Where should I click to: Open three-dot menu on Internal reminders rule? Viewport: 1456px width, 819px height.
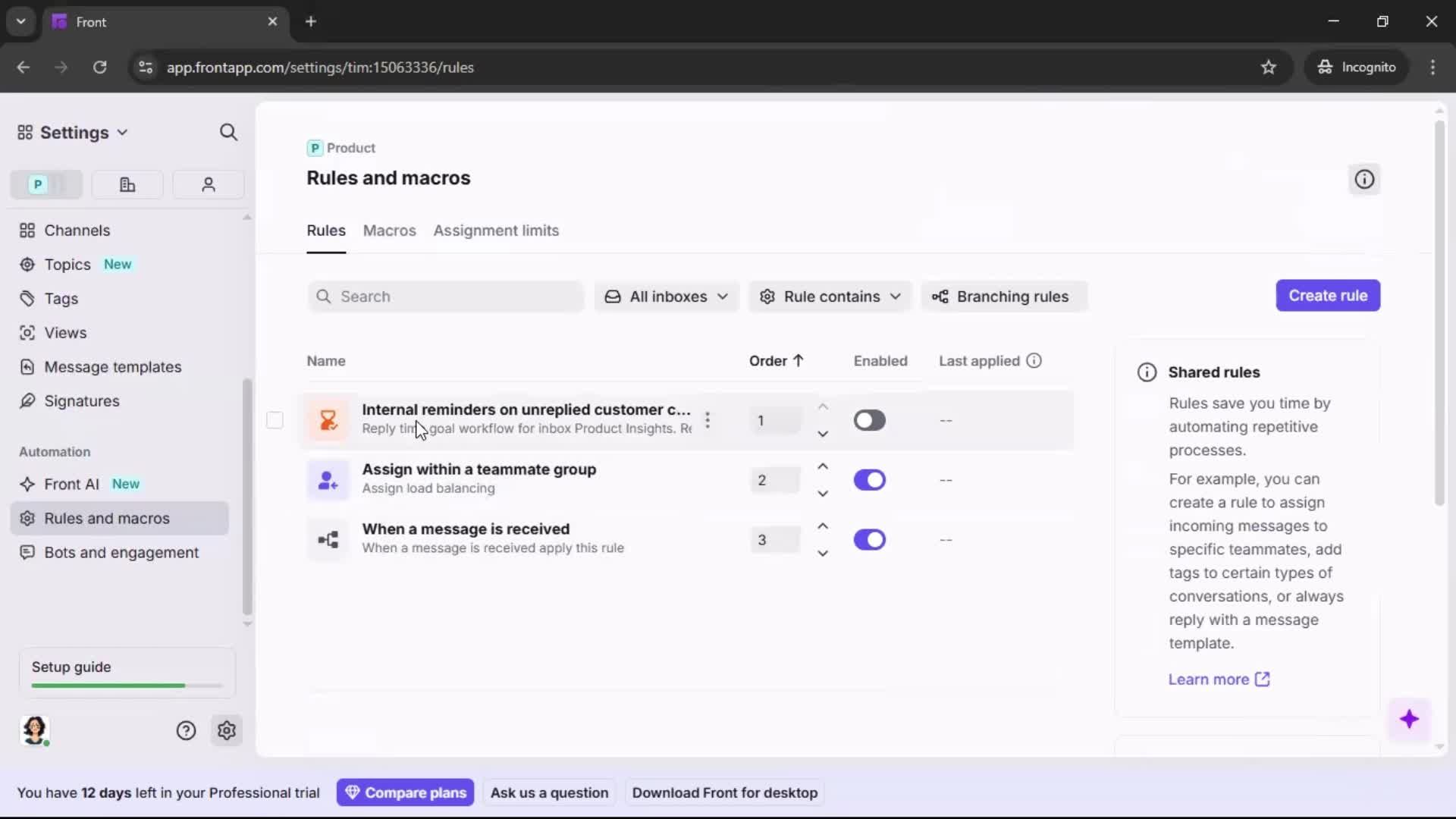(x=708, y=419)
